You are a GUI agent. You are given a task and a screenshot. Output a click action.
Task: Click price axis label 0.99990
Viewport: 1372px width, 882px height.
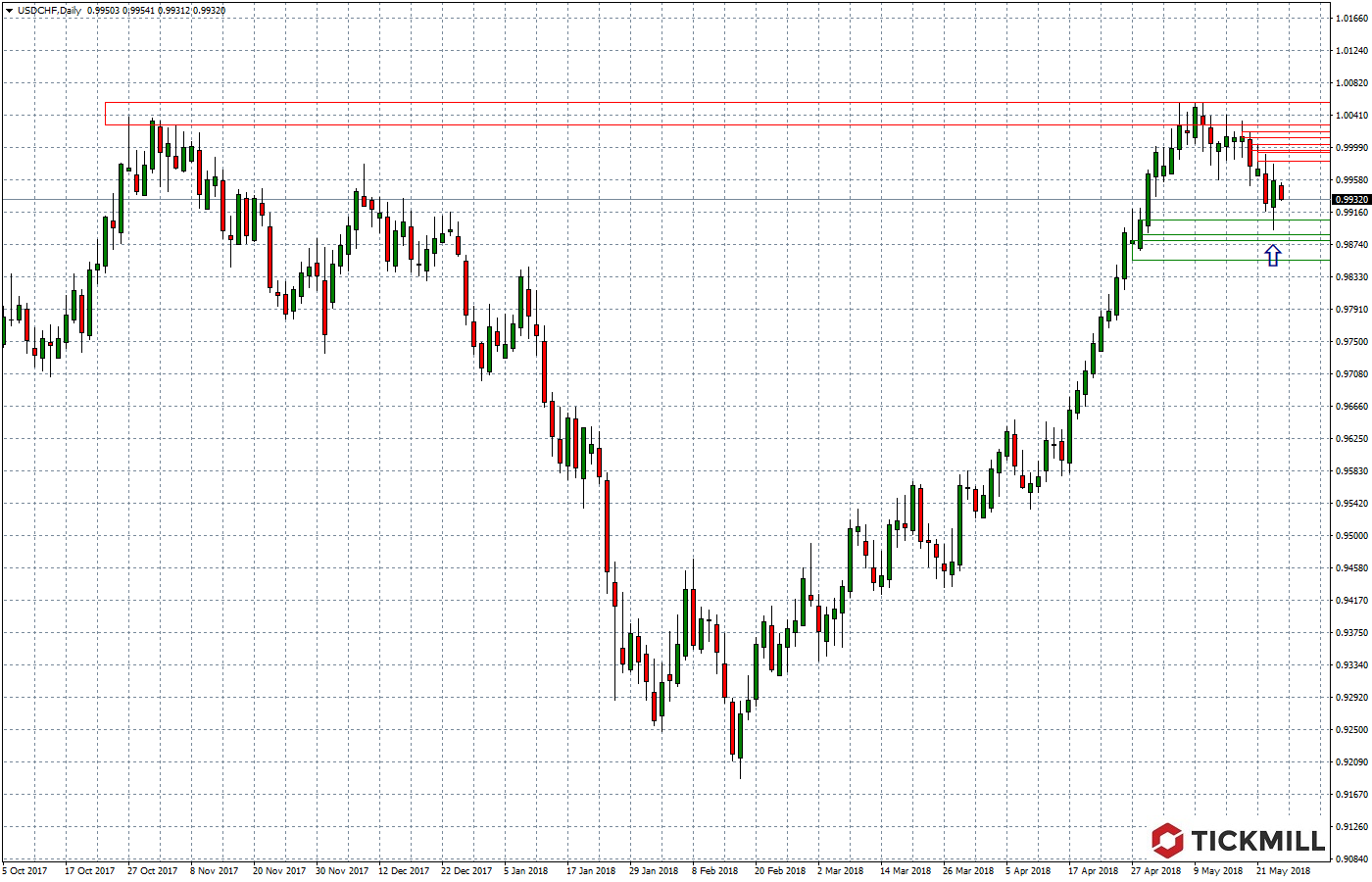point(1351,148)
